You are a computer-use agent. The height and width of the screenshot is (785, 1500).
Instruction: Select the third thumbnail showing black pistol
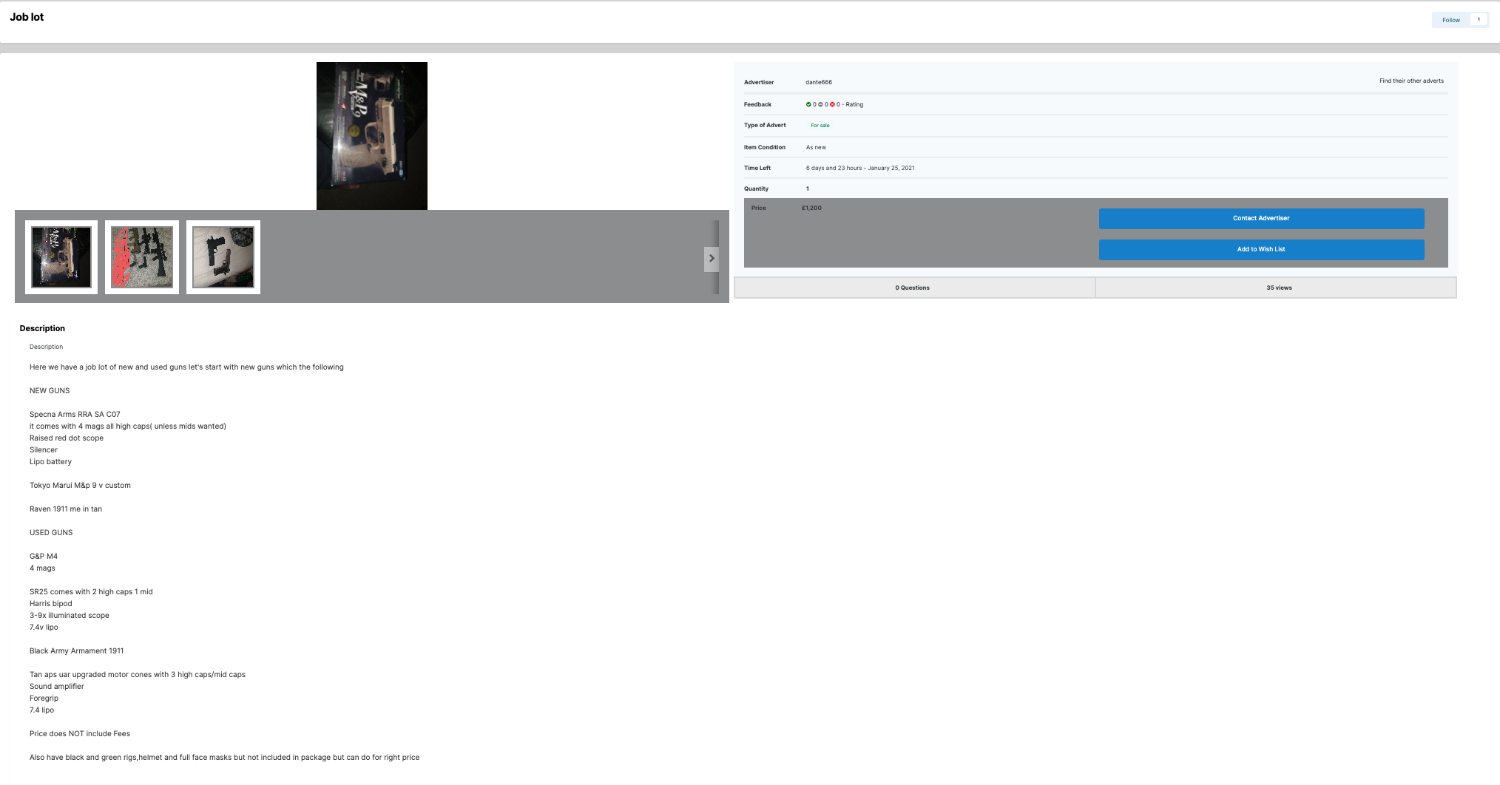223,257
